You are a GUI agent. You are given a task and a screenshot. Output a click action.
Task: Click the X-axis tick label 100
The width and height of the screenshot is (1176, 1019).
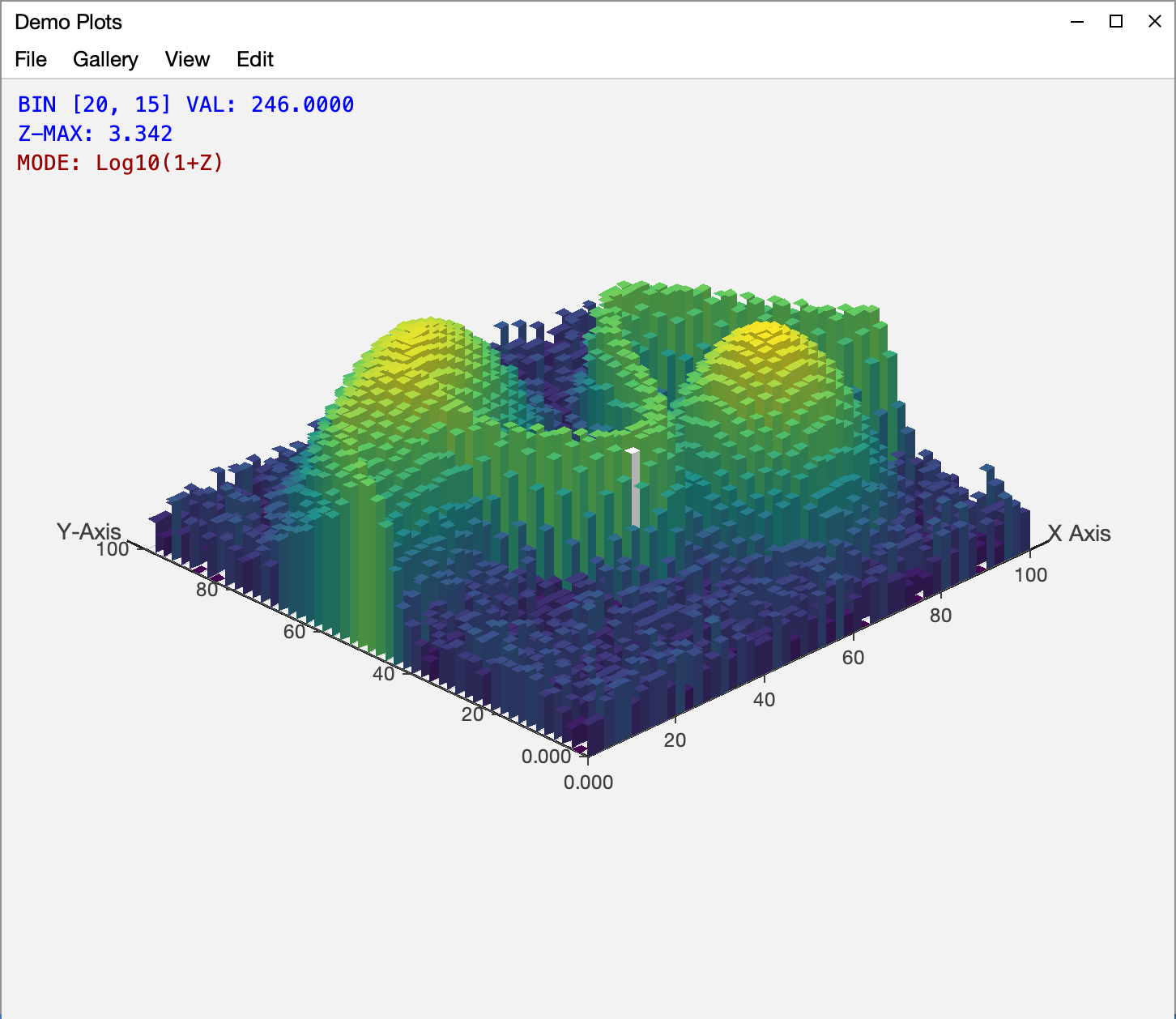click(x=1031, y=575)
